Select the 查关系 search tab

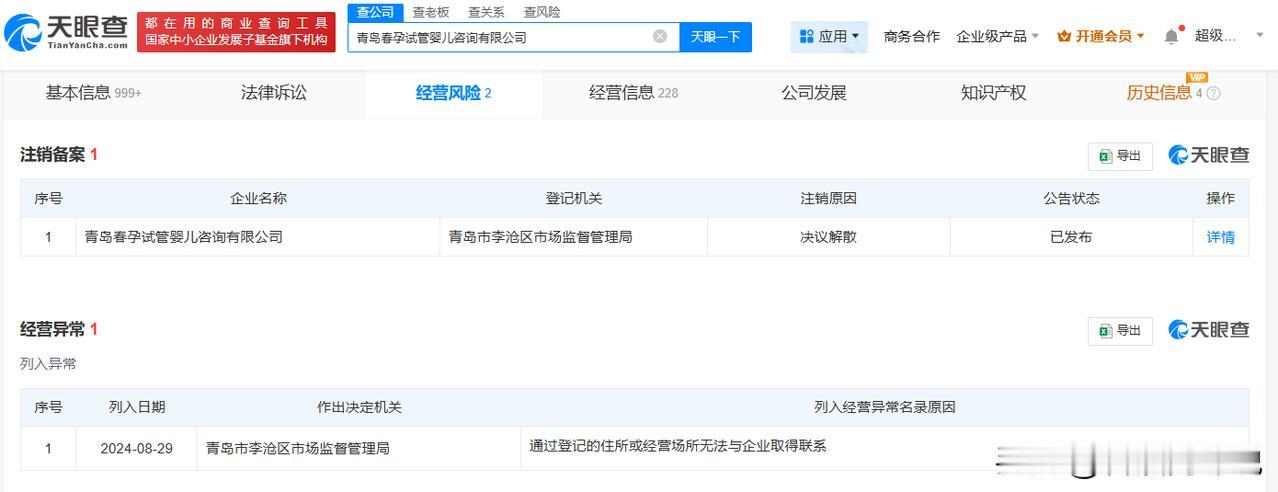click(x=486, y=12)
